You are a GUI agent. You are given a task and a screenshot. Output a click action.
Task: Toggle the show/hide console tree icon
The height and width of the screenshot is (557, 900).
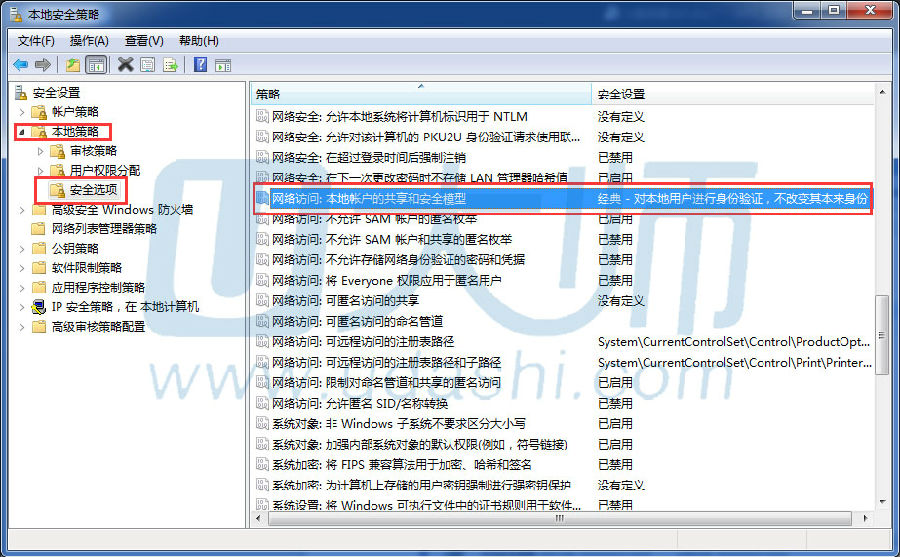tap(96, 65)
